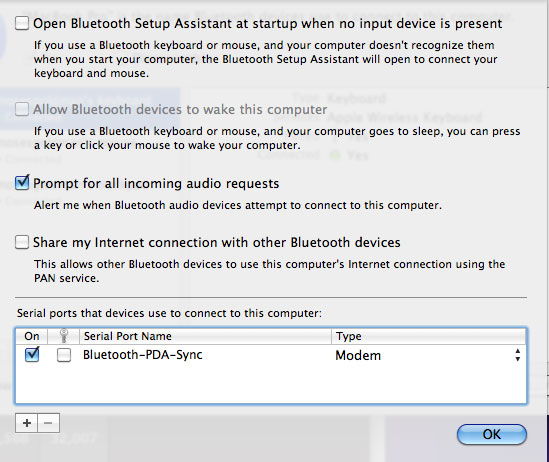Enable Share my Internet connection checkbox
The image size is (549, 462).
click(x=22, y=242)
